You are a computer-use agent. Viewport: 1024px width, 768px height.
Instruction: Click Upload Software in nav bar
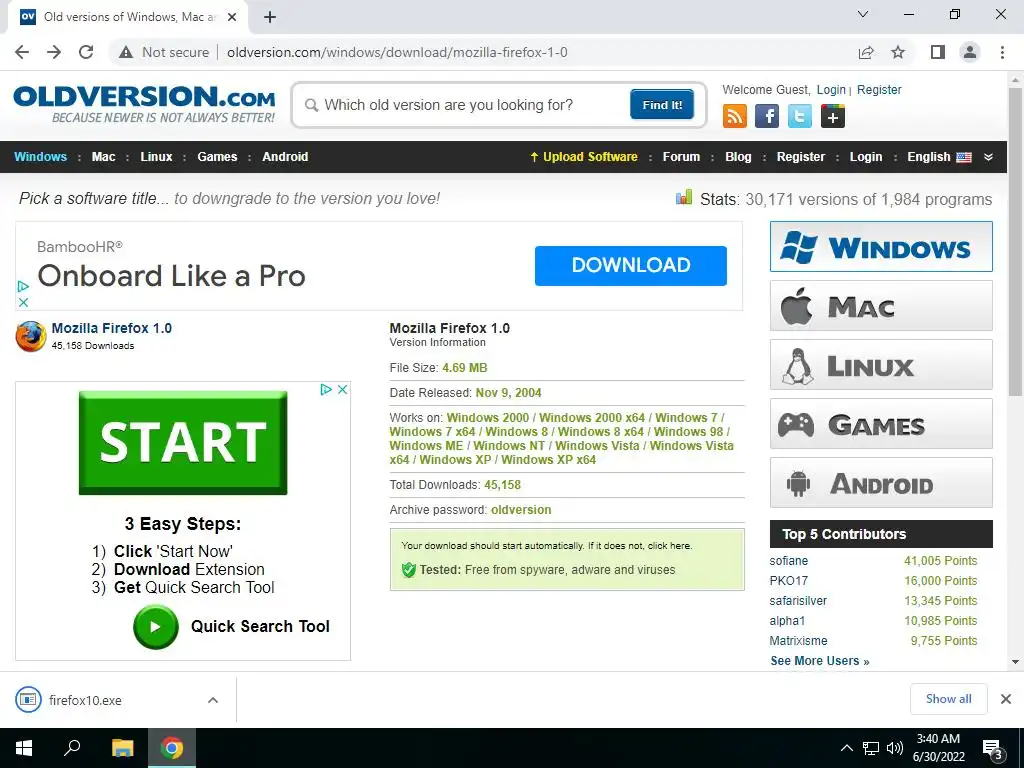[x=584, y=157]
